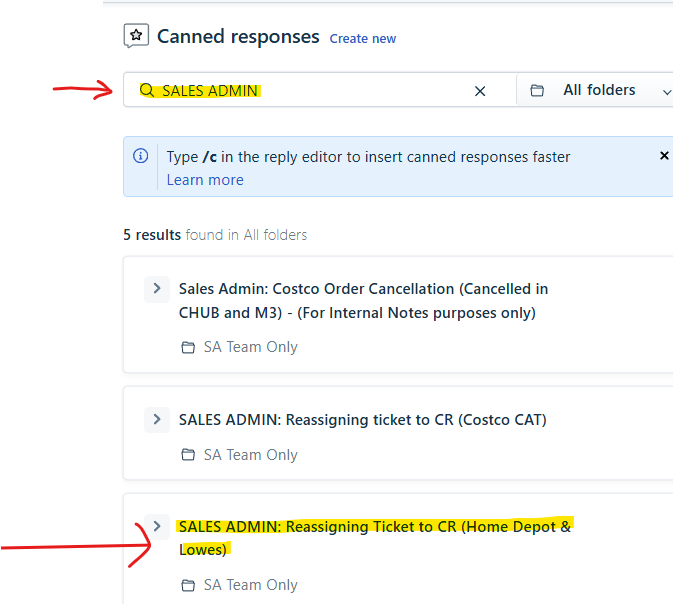Open the All folders dropdown
This screenshot has width=673, height=604.
pos(595,90)
